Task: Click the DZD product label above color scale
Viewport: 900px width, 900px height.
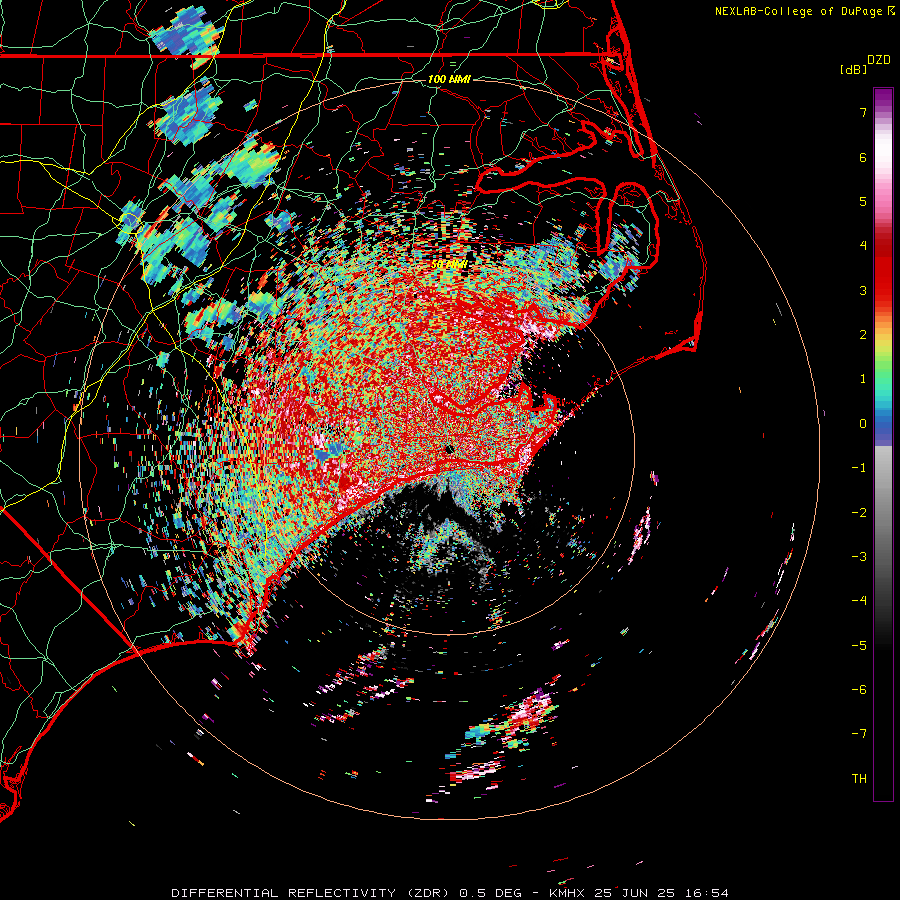Action: (879, 60)
